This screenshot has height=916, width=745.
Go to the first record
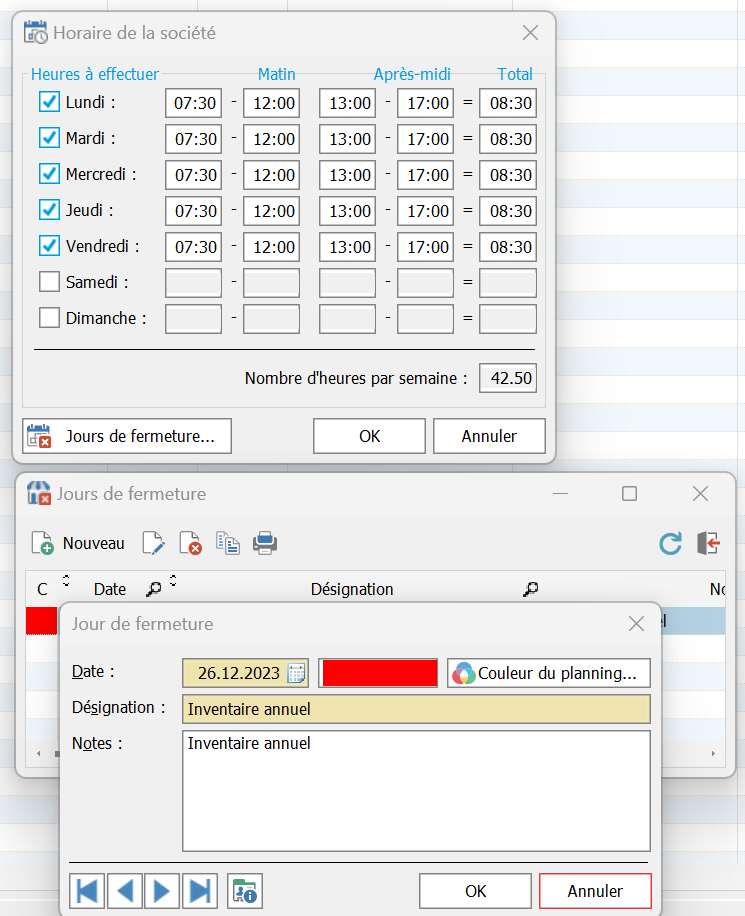coord(87,890)
